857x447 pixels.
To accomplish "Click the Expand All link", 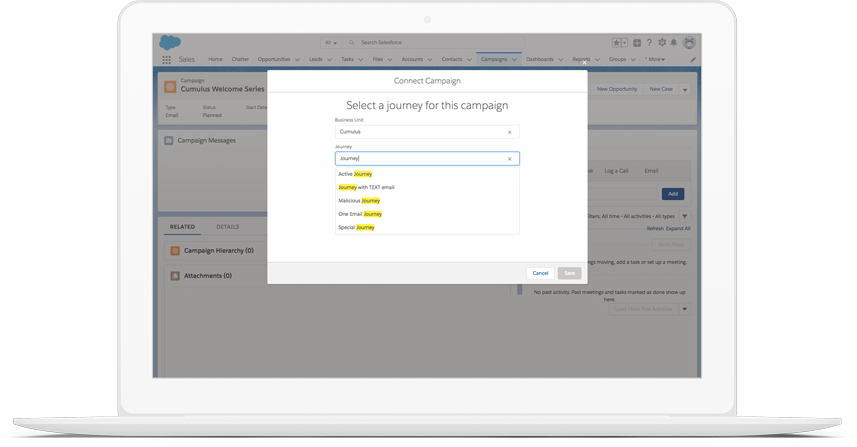I will click(x=678, y=228).
